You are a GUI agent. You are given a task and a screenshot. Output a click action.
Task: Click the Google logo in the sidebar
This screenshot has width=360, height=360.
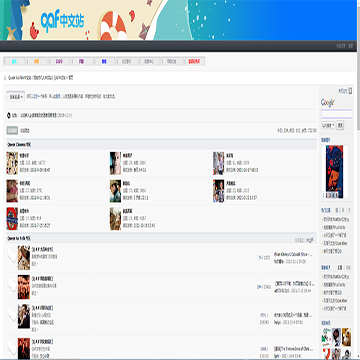(x=328, y=103)
